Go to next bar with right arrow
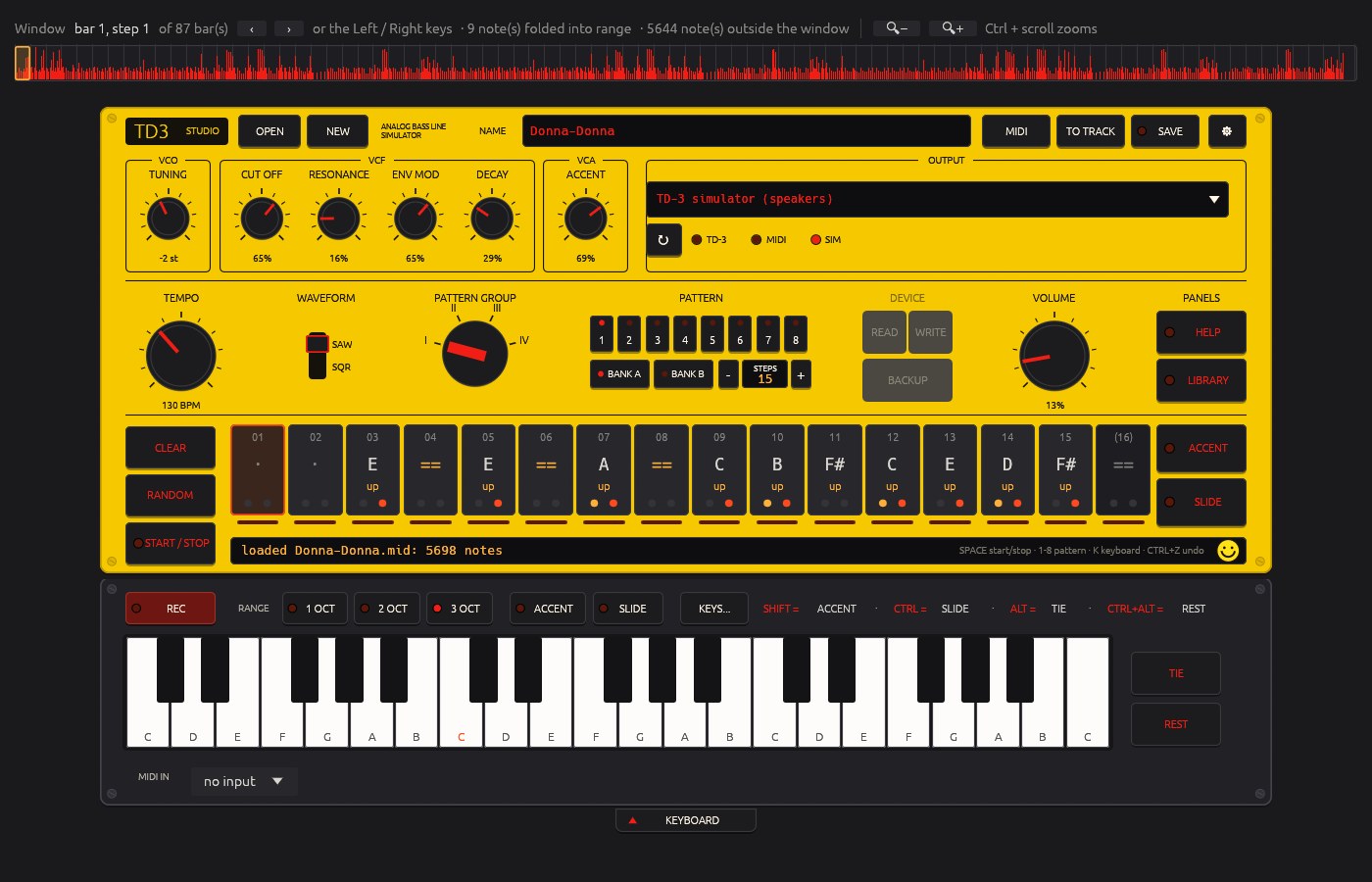 (x=288, y=28)
